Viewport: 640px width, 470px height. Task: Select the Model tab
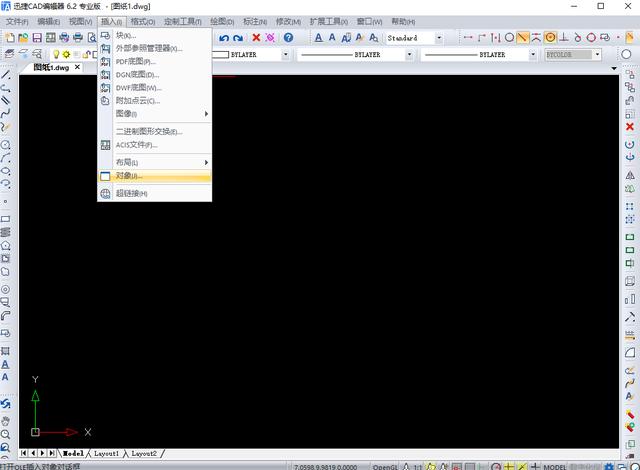(x=73, y=454)
